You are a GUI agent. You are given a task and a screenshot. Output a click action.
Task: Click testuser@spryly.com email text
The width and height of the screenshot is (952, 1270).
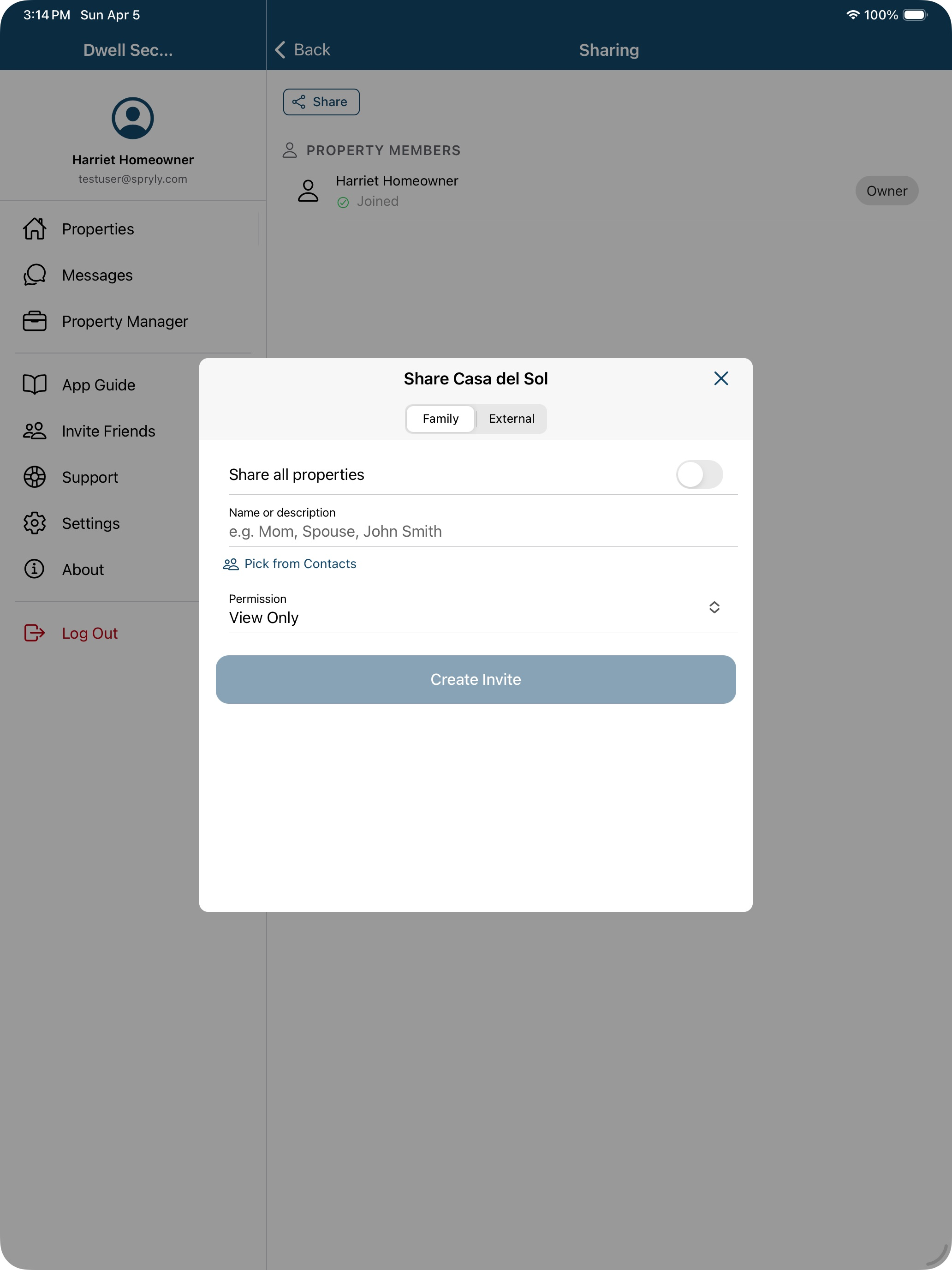coord(132,179)
